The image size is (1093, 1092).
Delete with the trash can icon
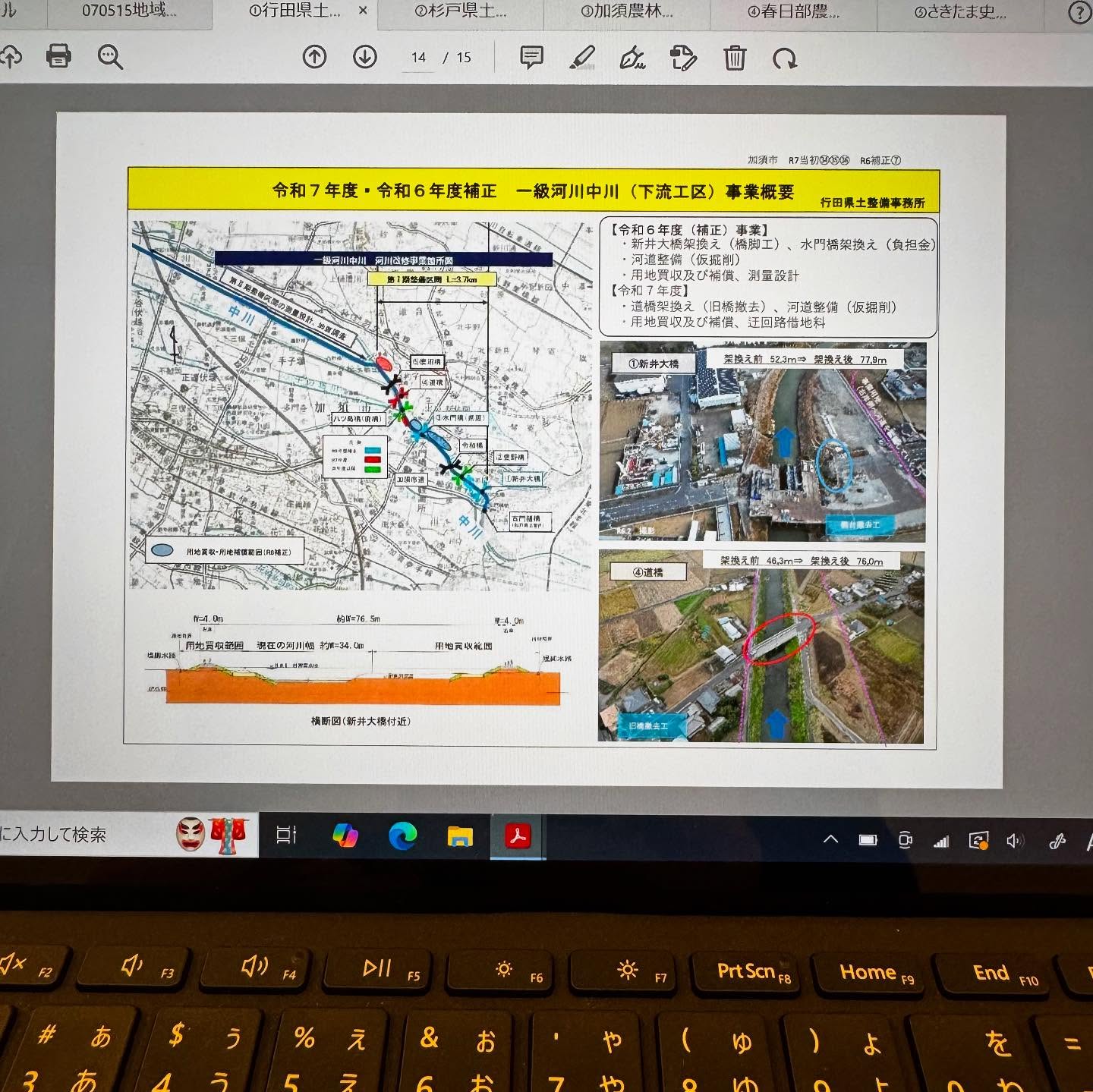coord(734,58)
